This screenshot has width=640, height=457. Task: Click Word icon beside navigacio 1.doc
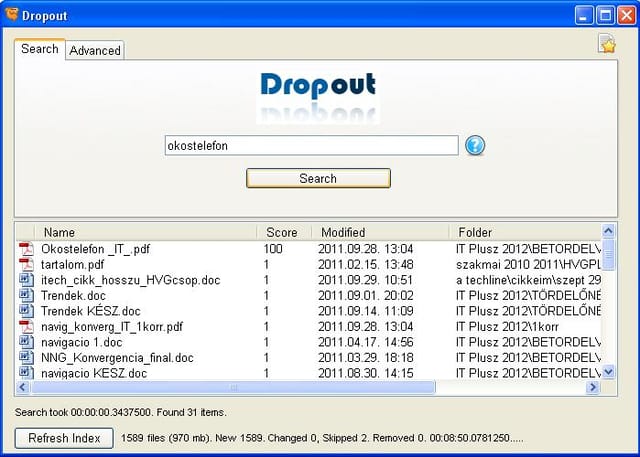tap(27, 342)
